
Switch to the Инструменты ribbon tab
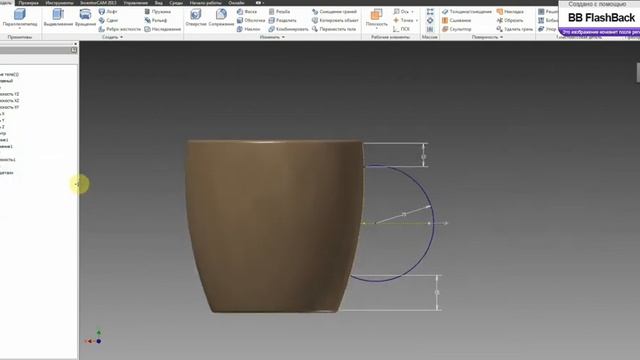tap(60, 3)
